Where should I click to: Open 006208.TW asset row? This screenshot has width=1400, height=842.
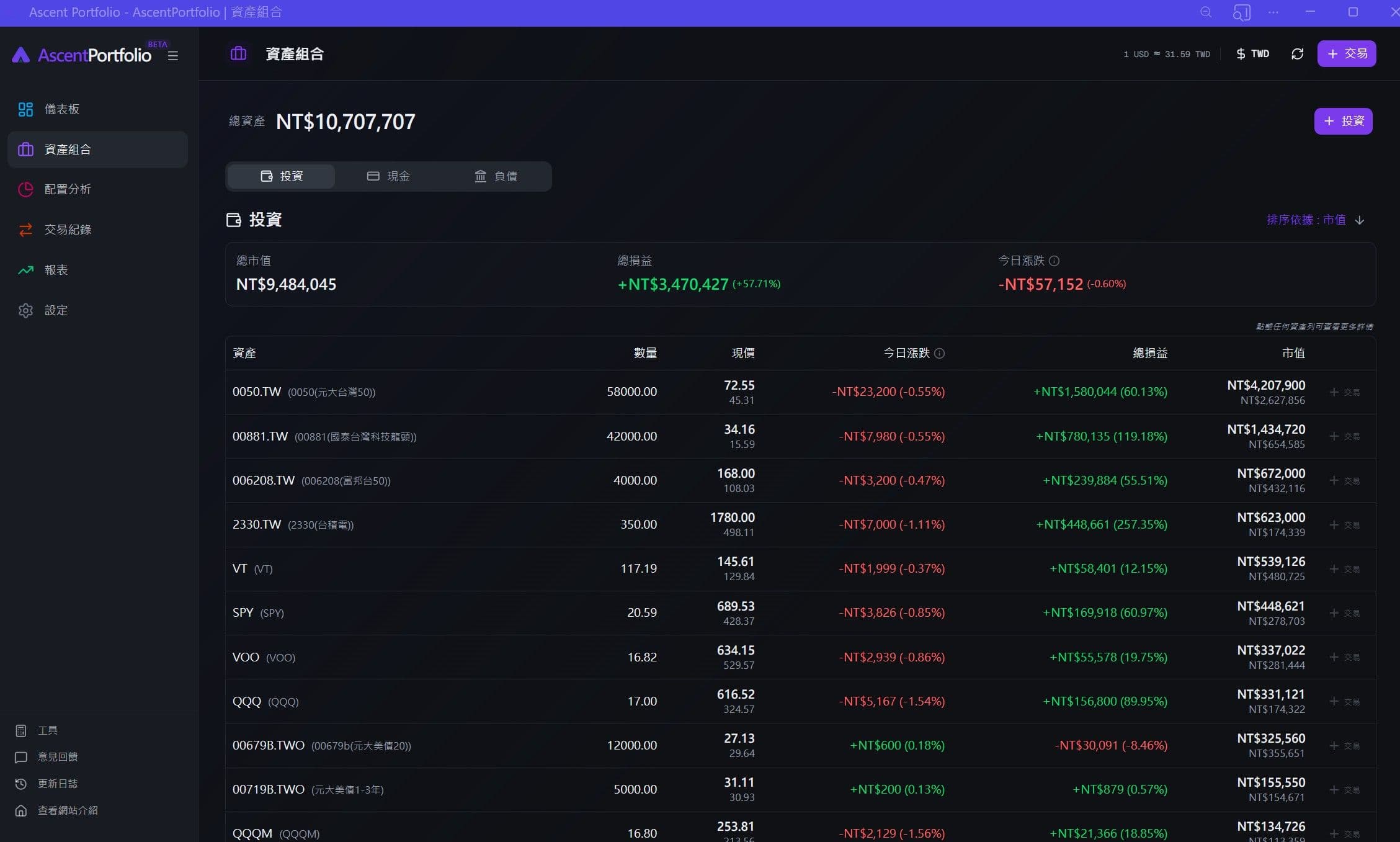(800, 480)
